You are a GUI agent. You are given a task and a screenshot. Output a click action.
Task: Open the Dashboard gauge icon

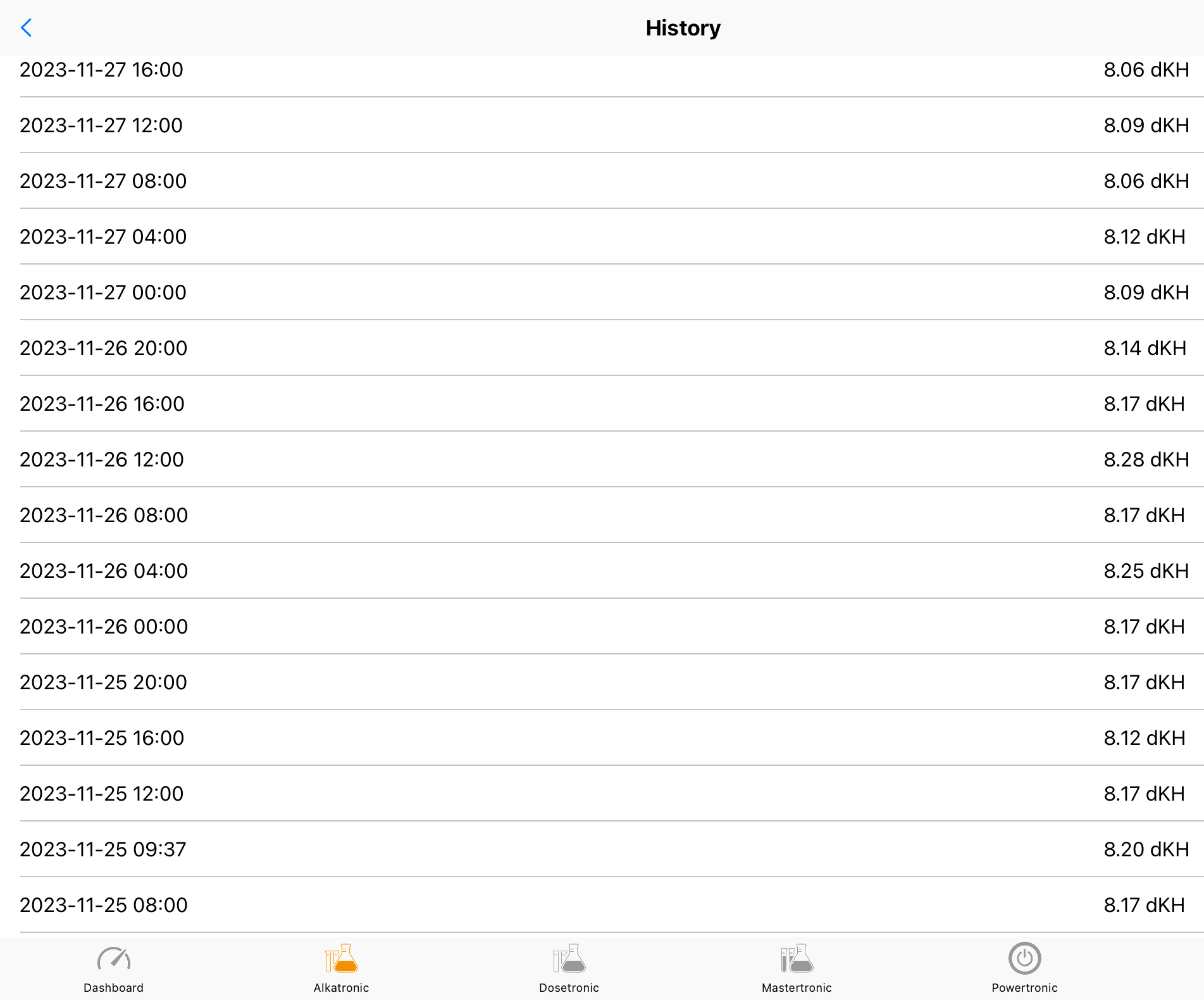click(x=114, y=959)
